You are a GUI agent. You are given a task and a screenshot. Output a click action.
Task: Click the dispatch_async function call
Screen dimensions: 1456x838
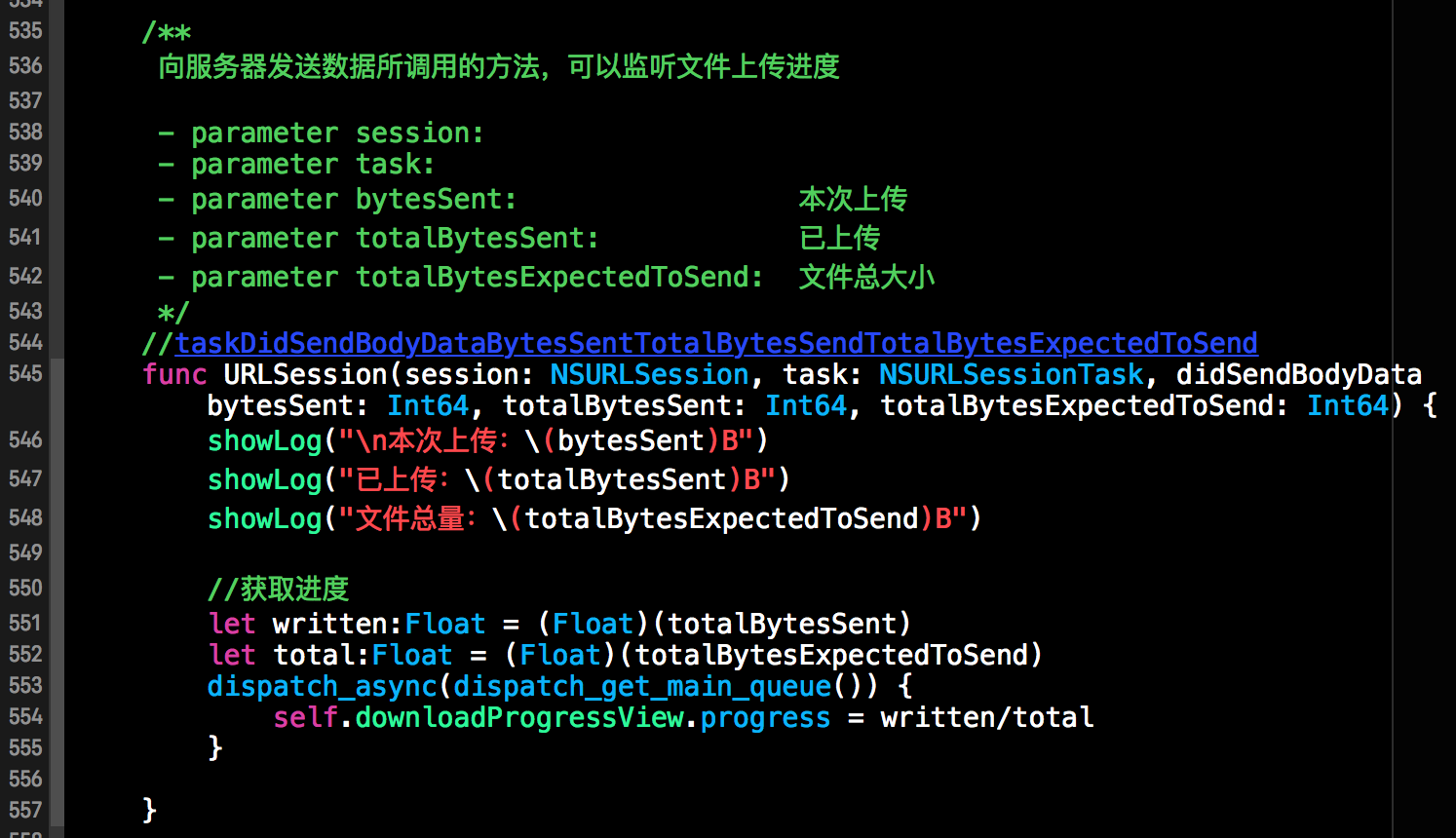click(x=322, y=686)
